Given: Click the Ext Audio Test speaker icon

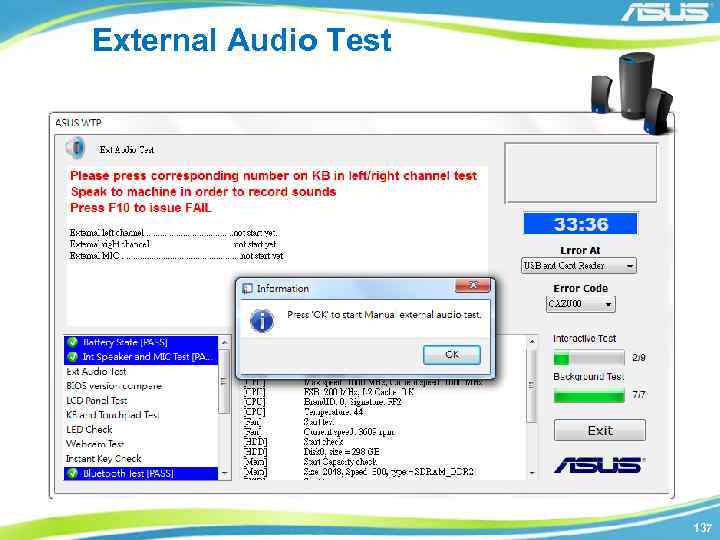Looking at the screenshot, I should click(x=75, y=148).
